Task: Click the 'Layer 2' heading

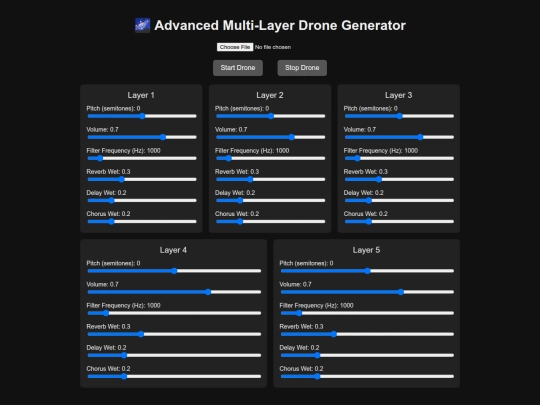Action: click(x=270, y=95)
